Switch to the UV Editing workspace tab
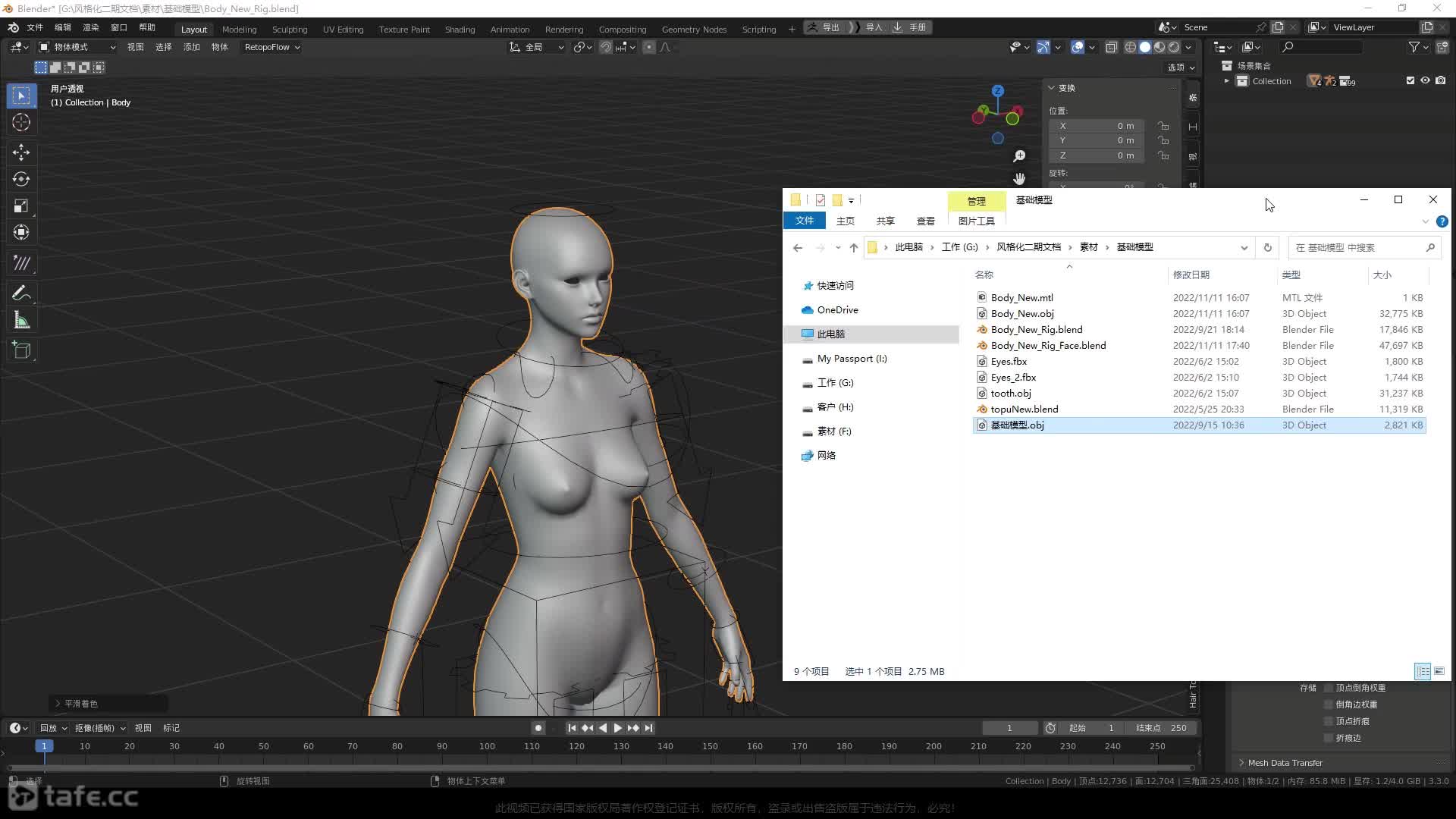The image size is (1456, 819). click(343, 29)
